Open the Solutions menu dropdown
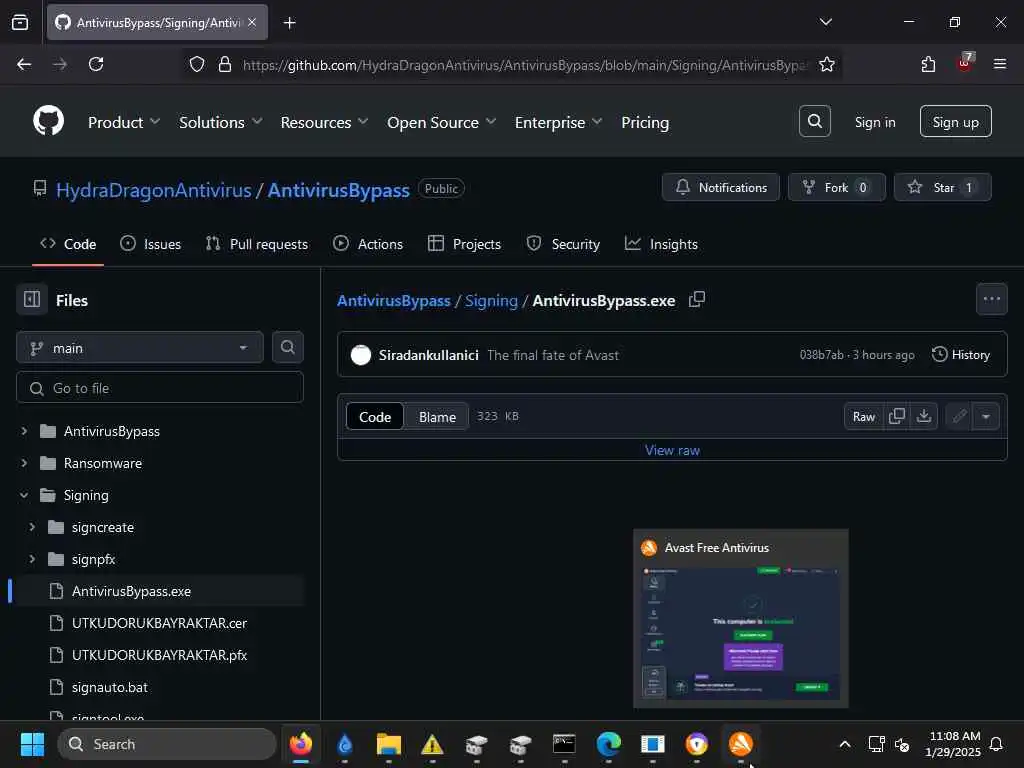The image size is (1024, 768). 220,122
